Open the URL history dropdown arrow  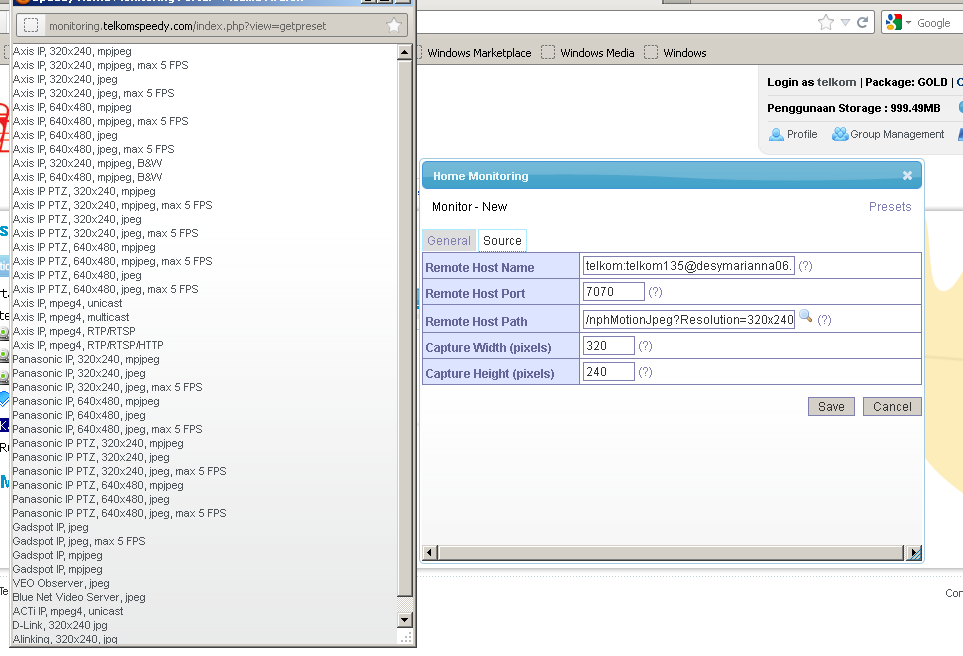[845, 22]
